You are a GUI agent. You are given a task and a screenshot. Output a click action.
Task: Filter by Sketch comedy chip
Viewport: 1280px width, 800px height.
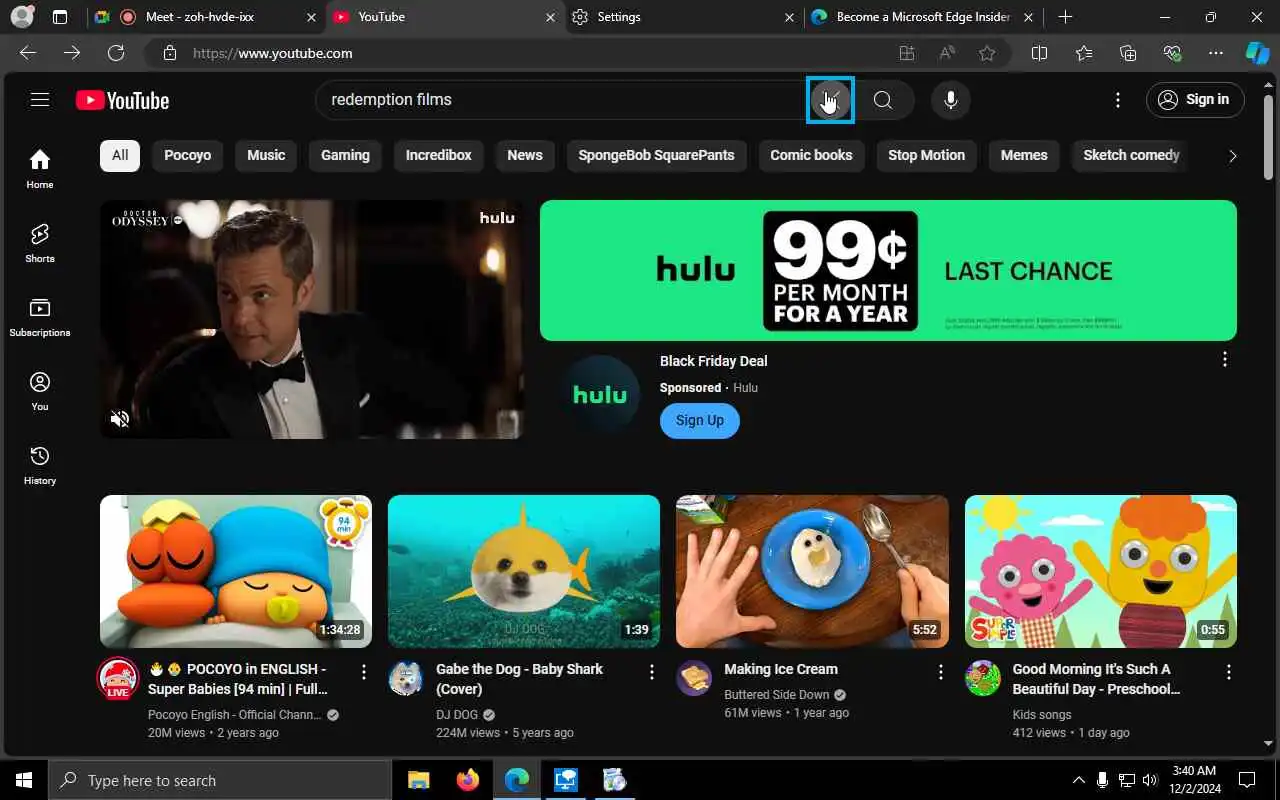tap(1131, 155)
